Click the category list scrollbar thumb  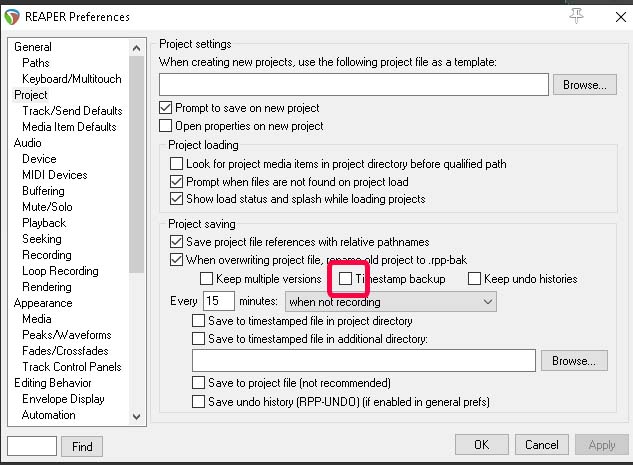pos(136,165)
